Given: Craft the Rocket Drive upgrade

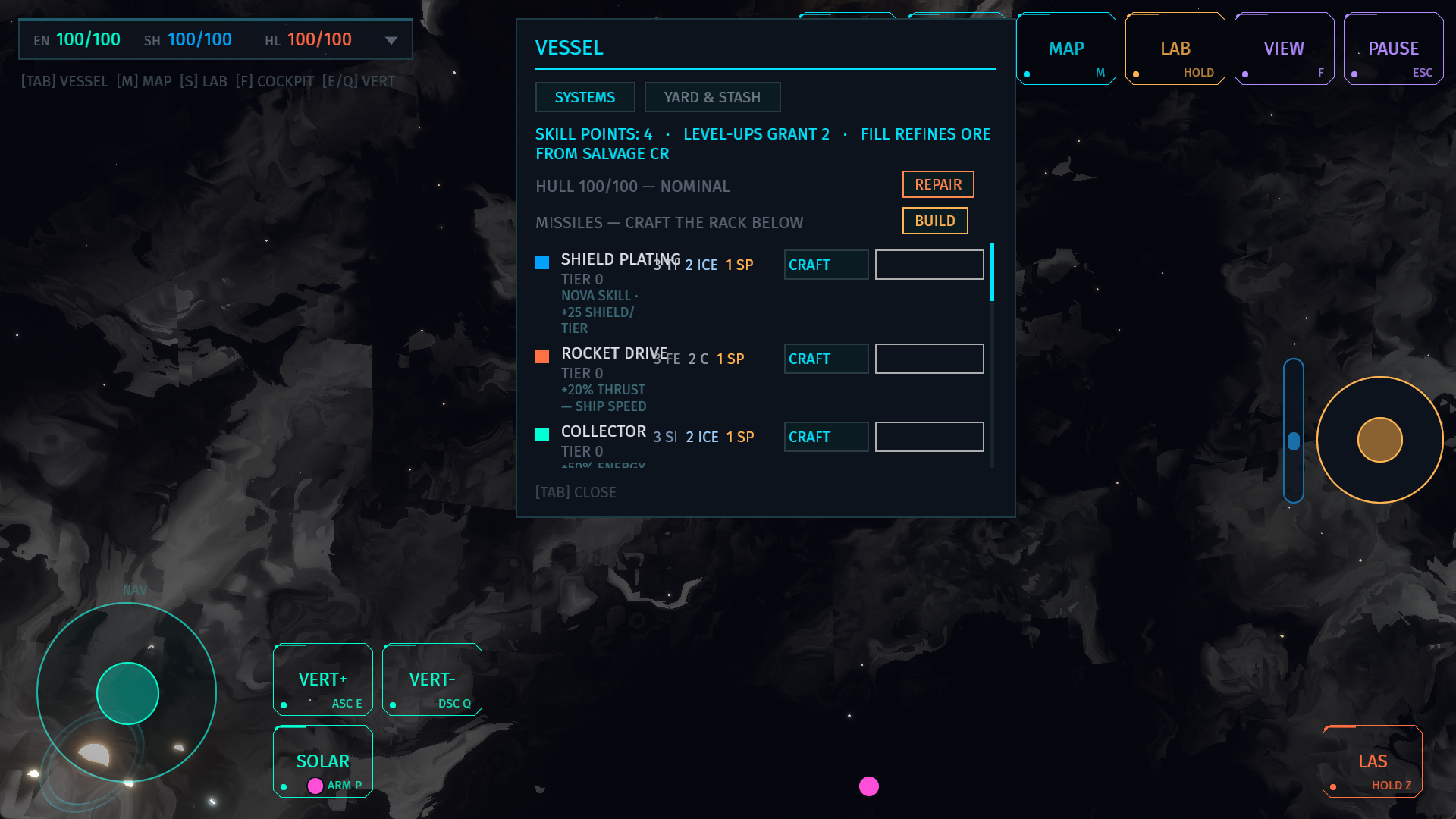Looking at the screenshot, I should [x=826, y=359].
